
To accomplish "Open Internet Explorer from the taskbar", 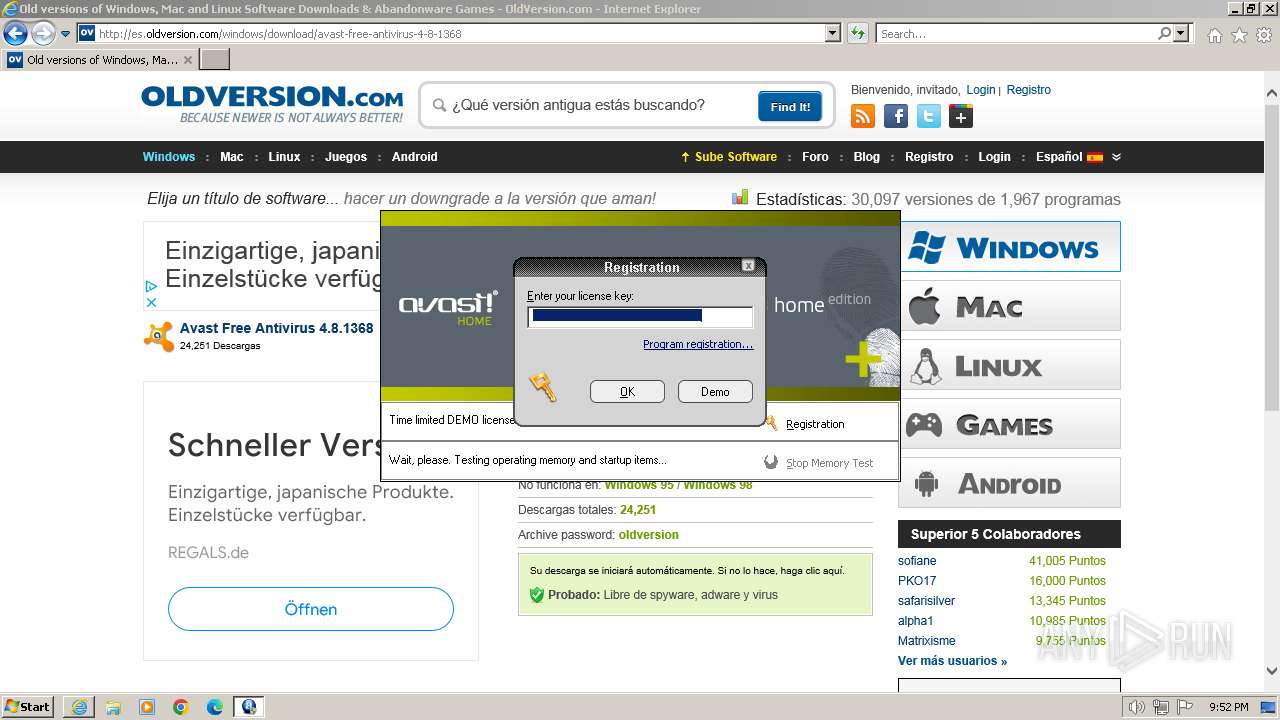I will pyautogui.click(x=79, y=707).
